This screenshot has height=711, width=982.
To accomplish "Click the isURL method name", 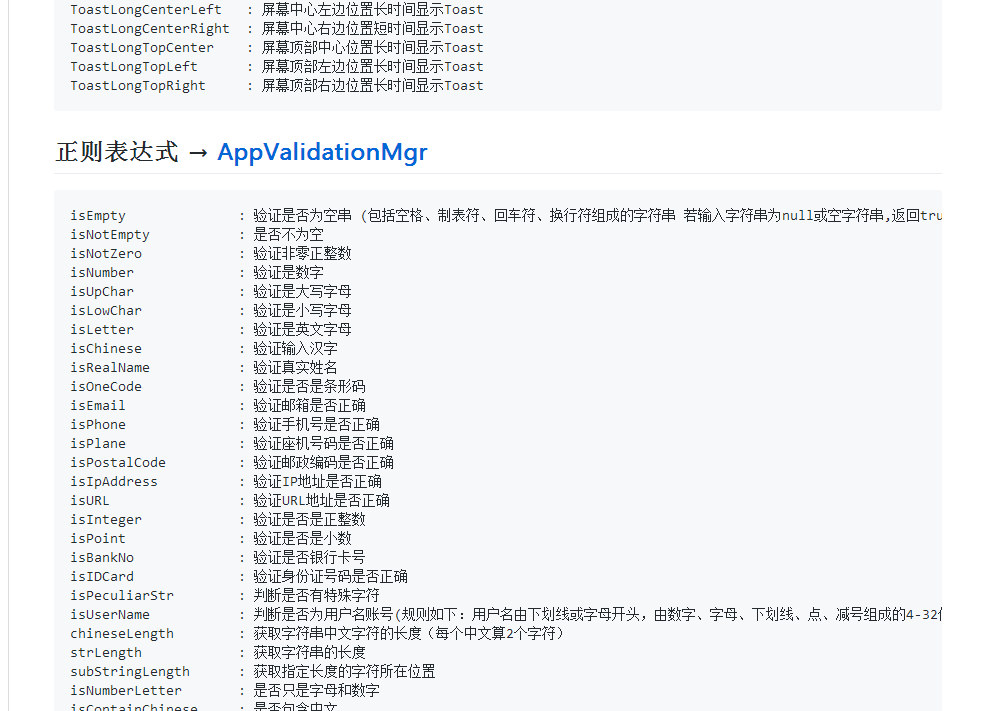I will [90, 501].
